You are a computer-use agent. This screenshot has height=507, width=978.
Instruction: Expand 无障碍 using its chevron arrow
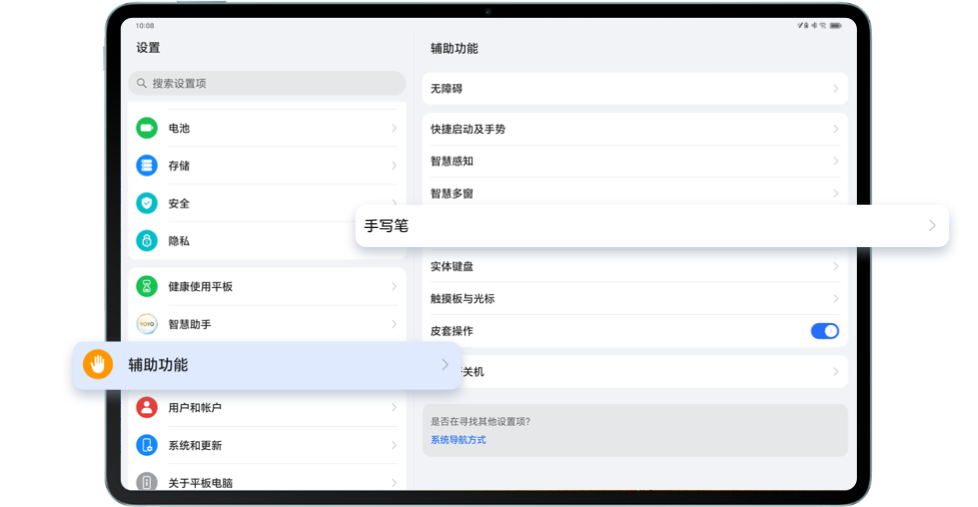835,89
